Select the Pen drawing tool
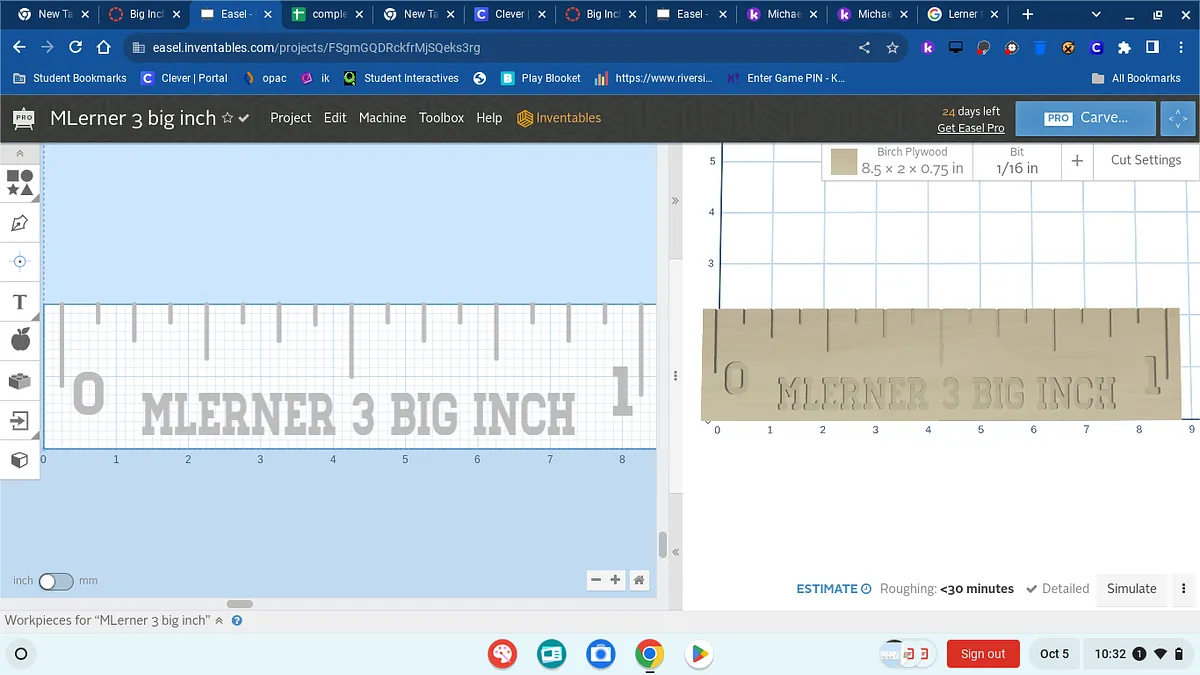The width and height of the screenshot is (1200, 675). point(20,223)
